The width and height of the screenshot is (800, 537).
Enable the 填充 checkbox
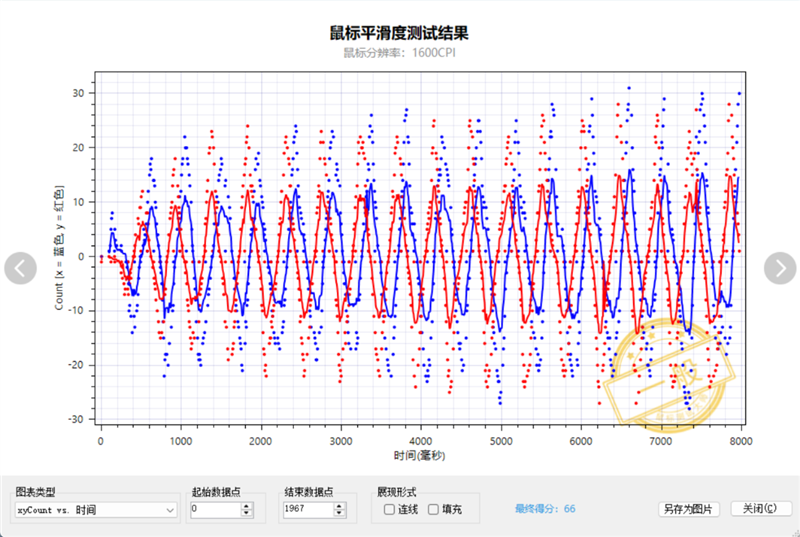pyautogui.click(x=434, y=509)
